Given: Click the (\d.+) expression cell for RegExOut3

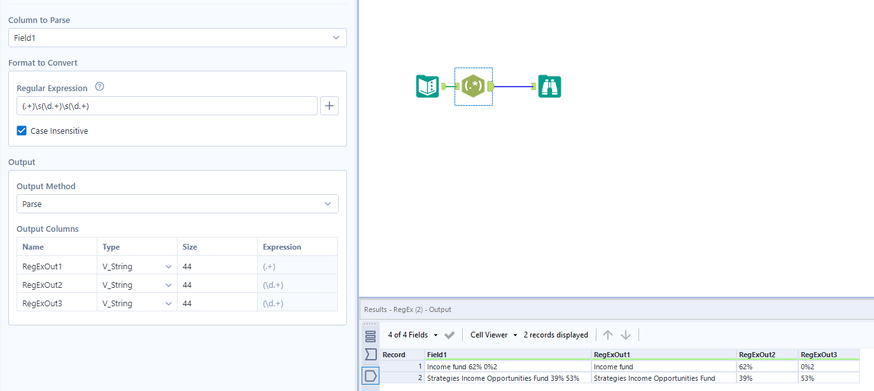Looking at the screenshot, I should click(297, 303).
